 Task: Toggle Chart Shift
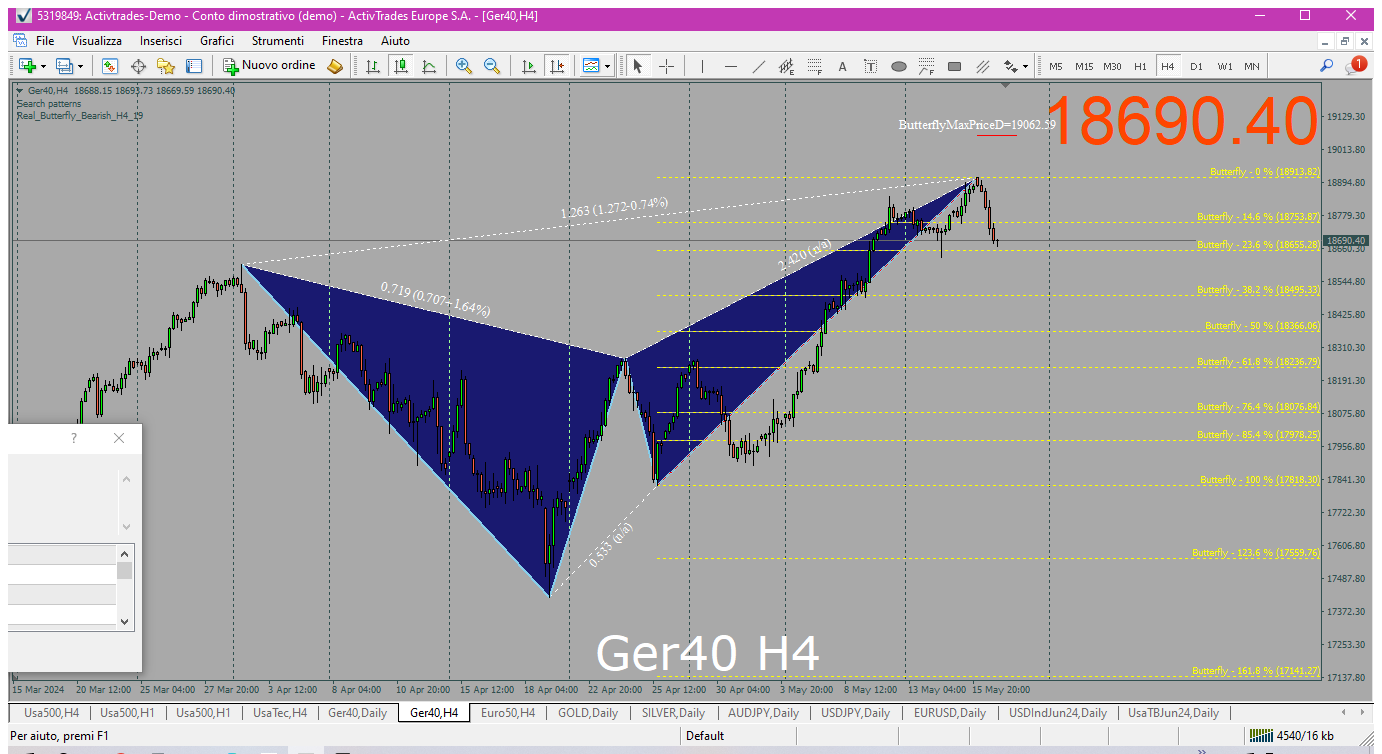tap(557, 66)
